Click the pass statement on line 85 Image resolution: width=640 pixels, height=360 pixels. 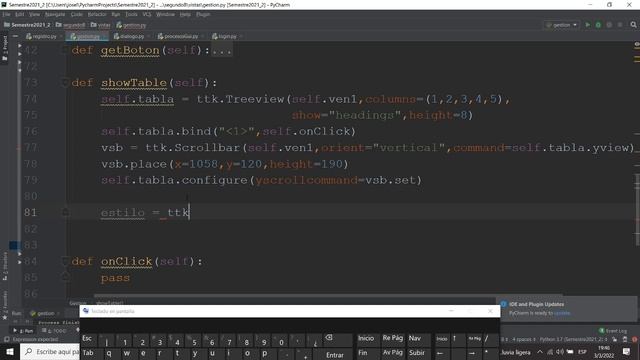[116, 278]
